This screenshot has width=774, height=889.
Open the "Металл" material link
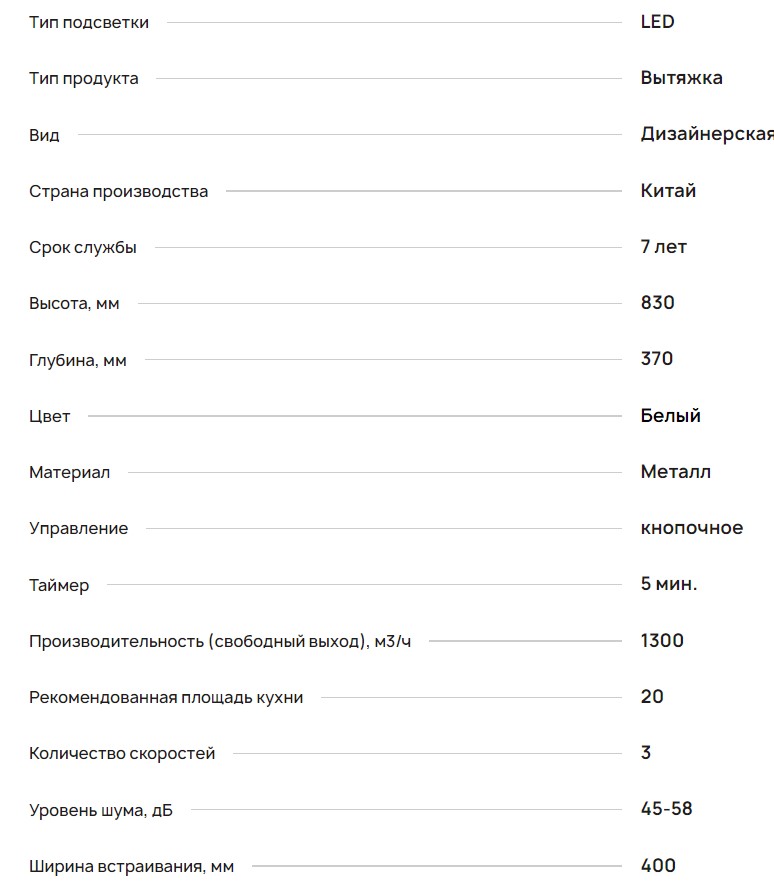point(675,472)
